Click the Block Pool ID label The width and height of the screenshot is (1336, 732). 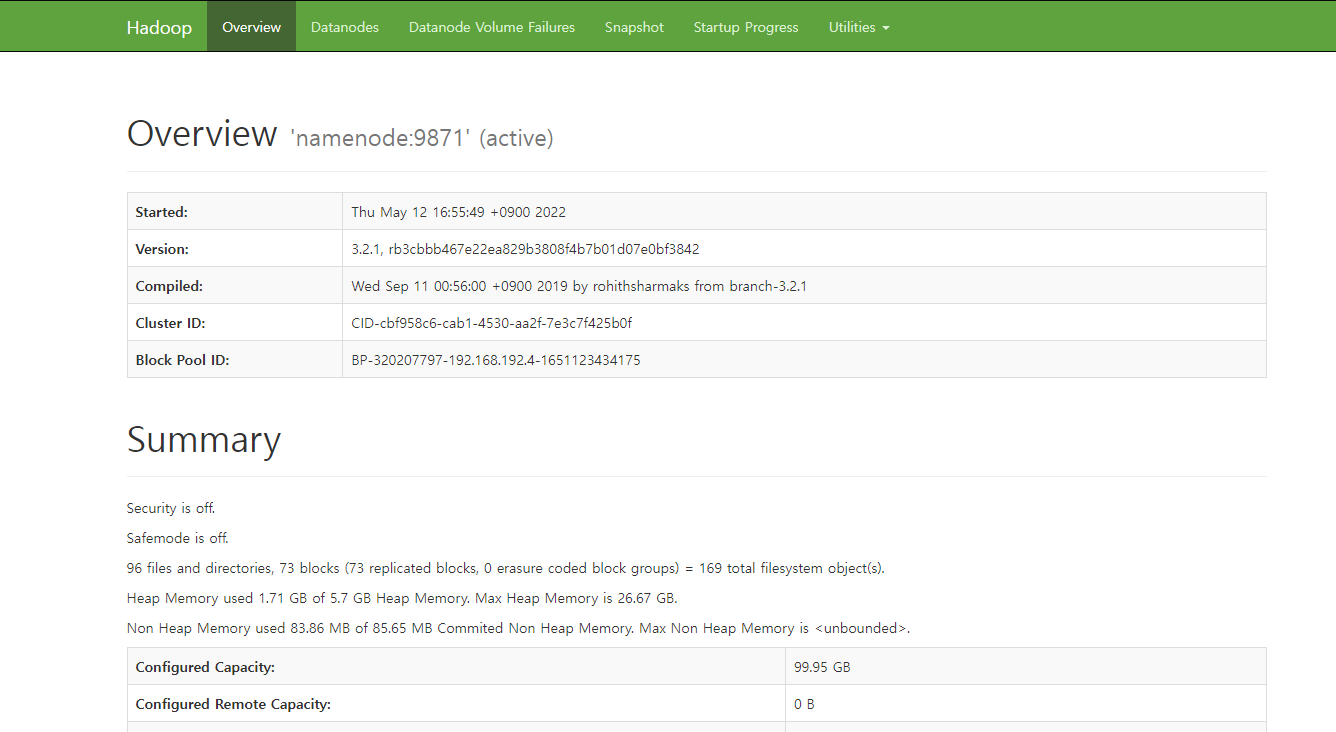[183, 360]
